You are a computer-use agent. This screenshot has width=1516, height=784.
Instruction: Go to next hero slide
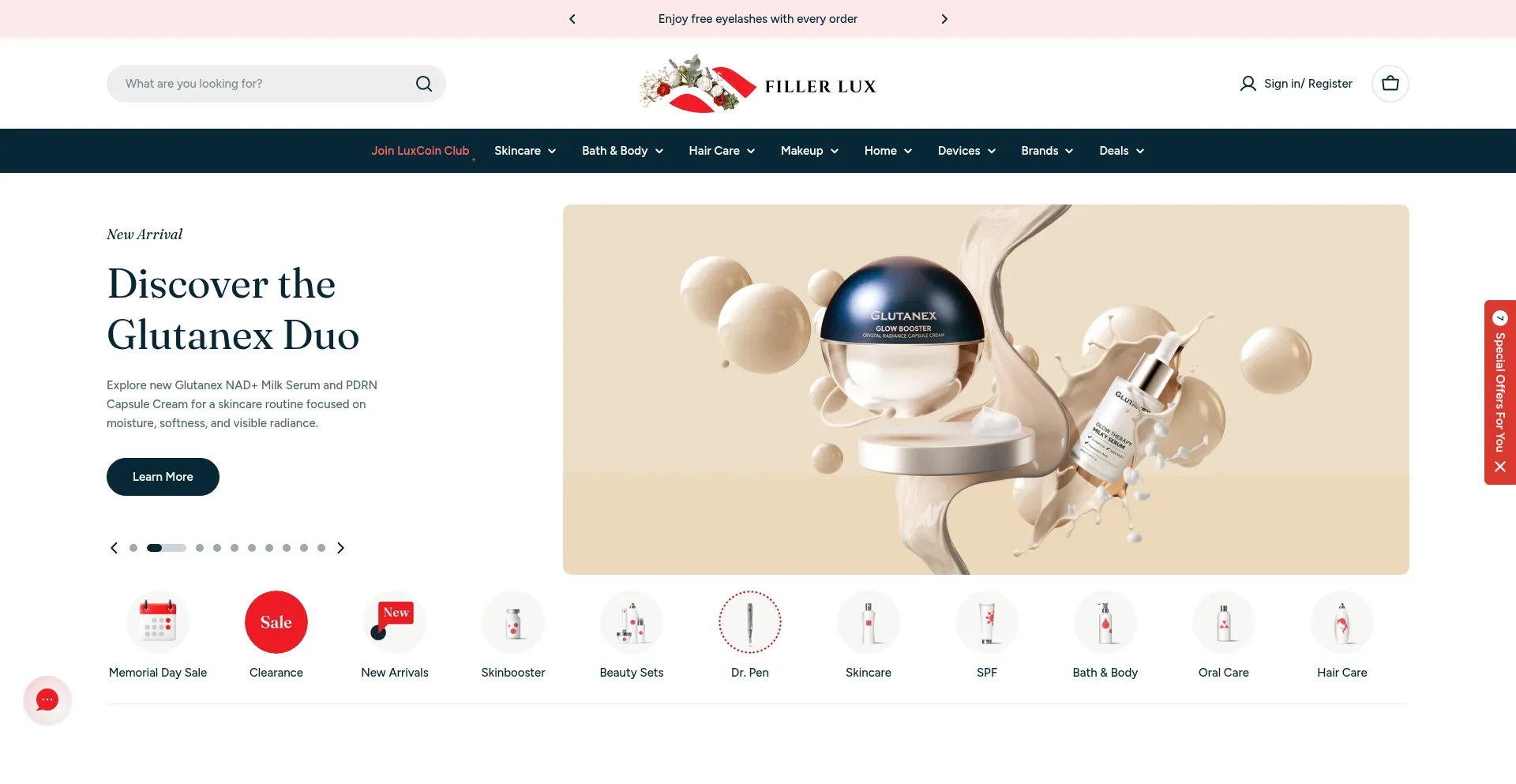(x=341, y=548)
